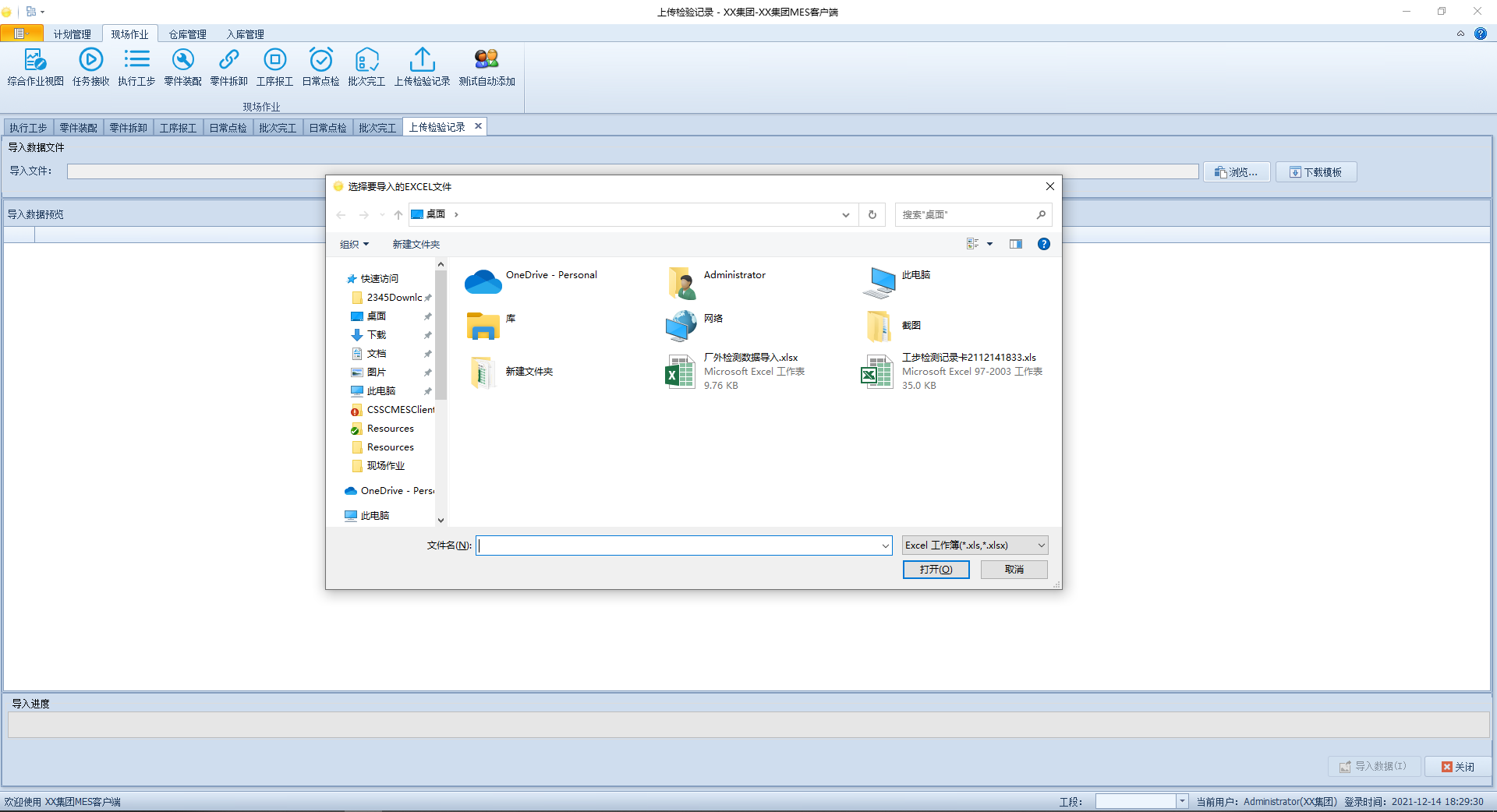
Task: Open the 组织 dropdown menu
Action: 354,244
